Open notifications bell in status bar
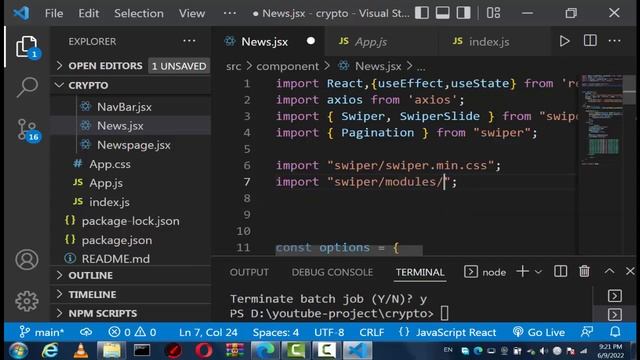Viewport: 640px width, 360px height. pos(615,332)
